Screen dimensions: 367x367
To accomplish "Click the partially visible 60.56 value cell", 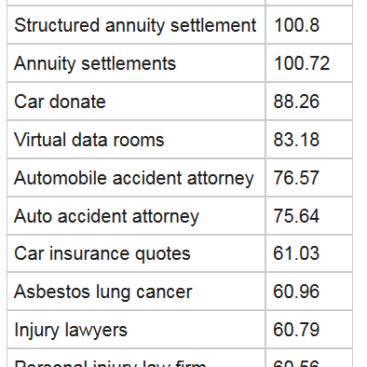I will coord(309,358).
